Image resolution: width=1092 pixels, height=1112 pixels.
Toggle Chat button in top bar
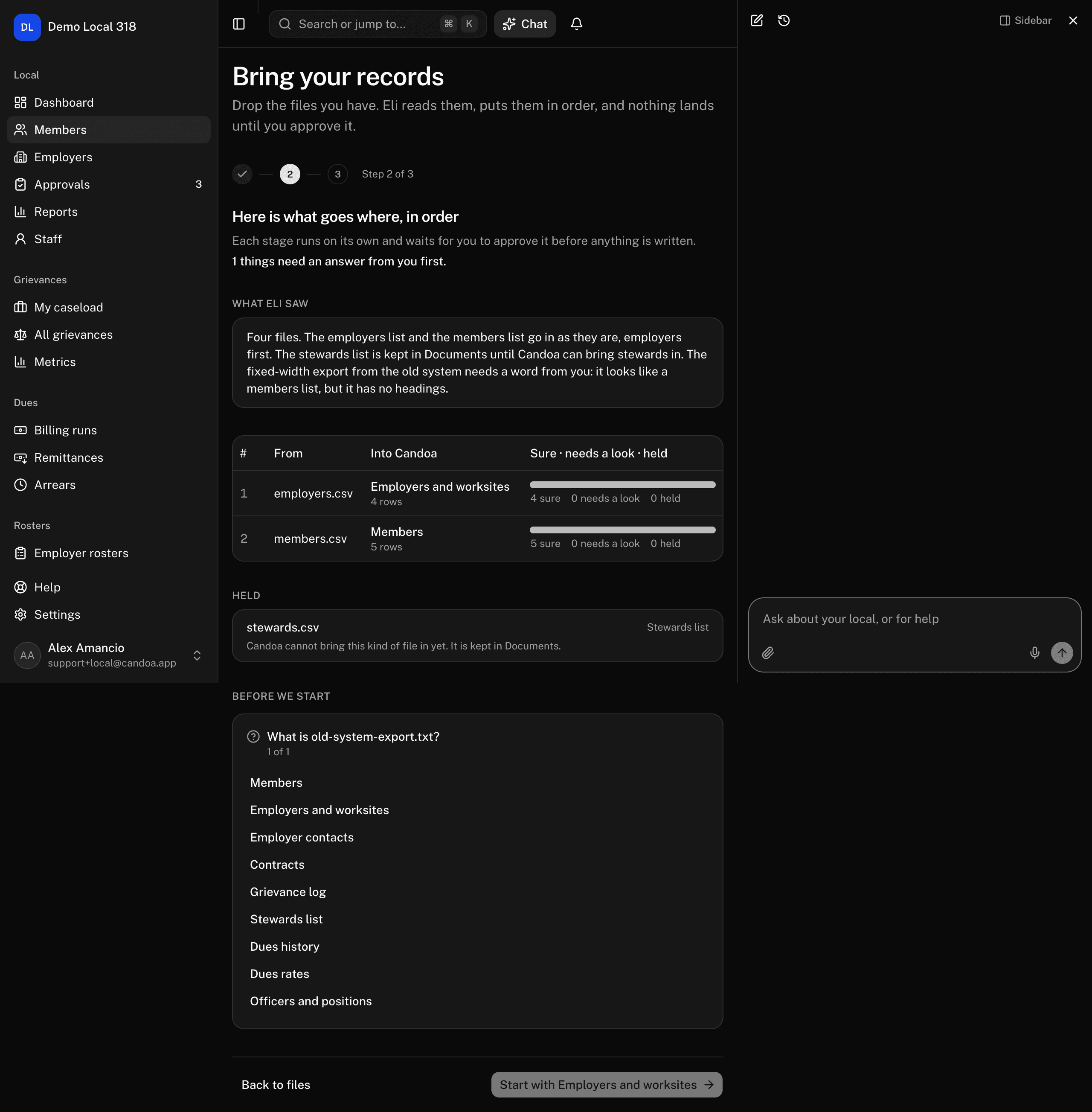tap(525, 24)
